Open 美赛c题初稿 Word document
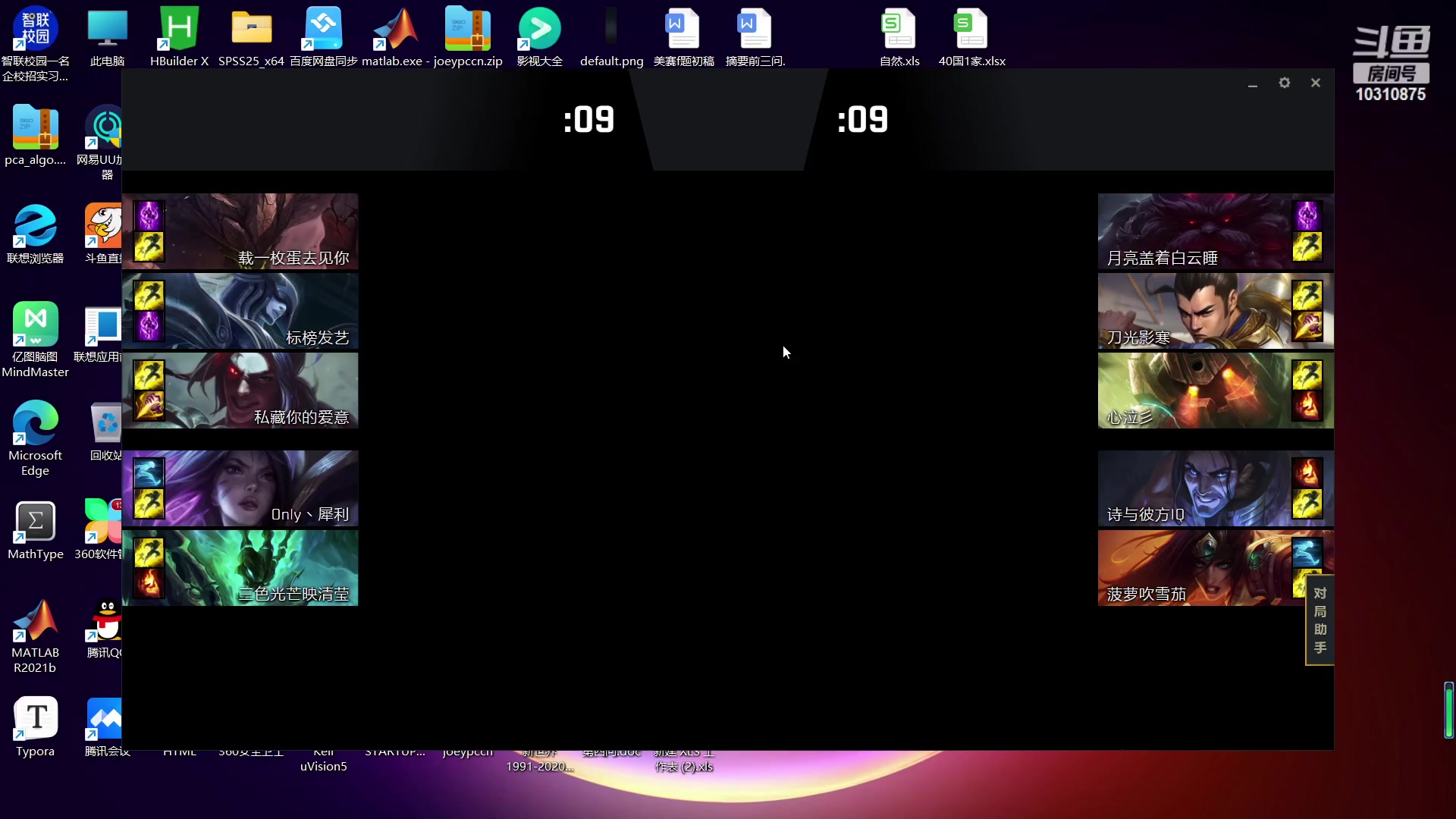Image resolution: width=1456 pixels, height=819 pixels. pyautogui.click(x=683, y=36)
